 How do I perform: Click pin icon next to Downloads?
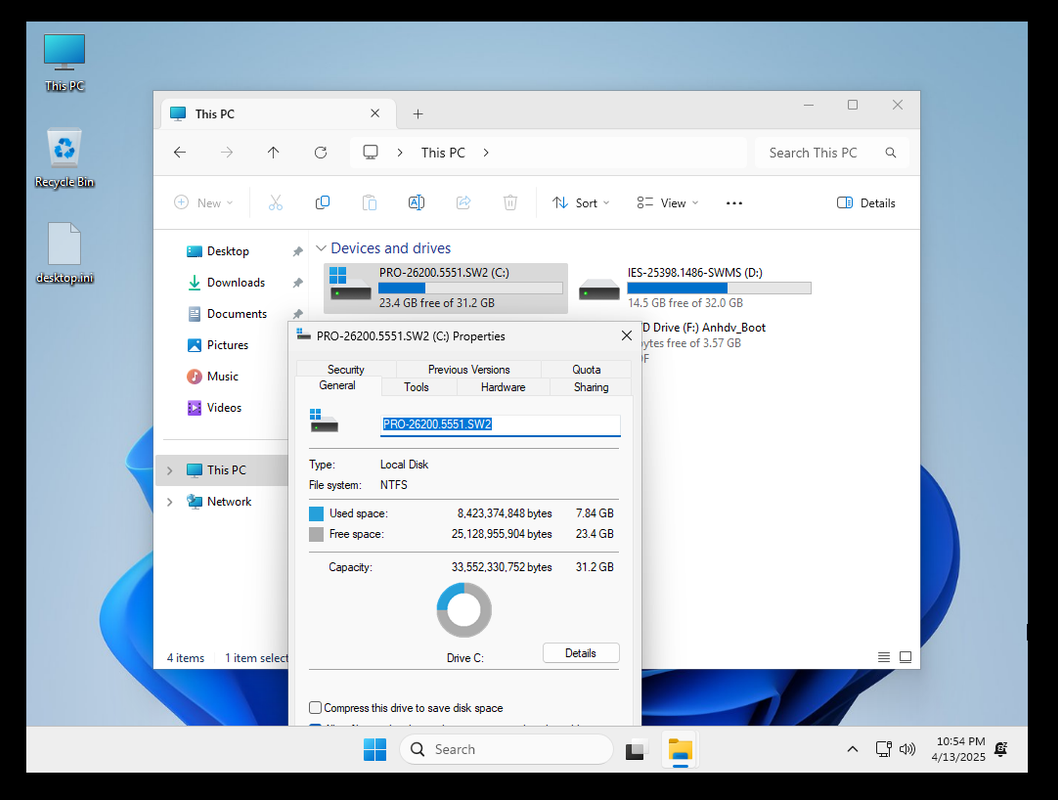(298, 283)
